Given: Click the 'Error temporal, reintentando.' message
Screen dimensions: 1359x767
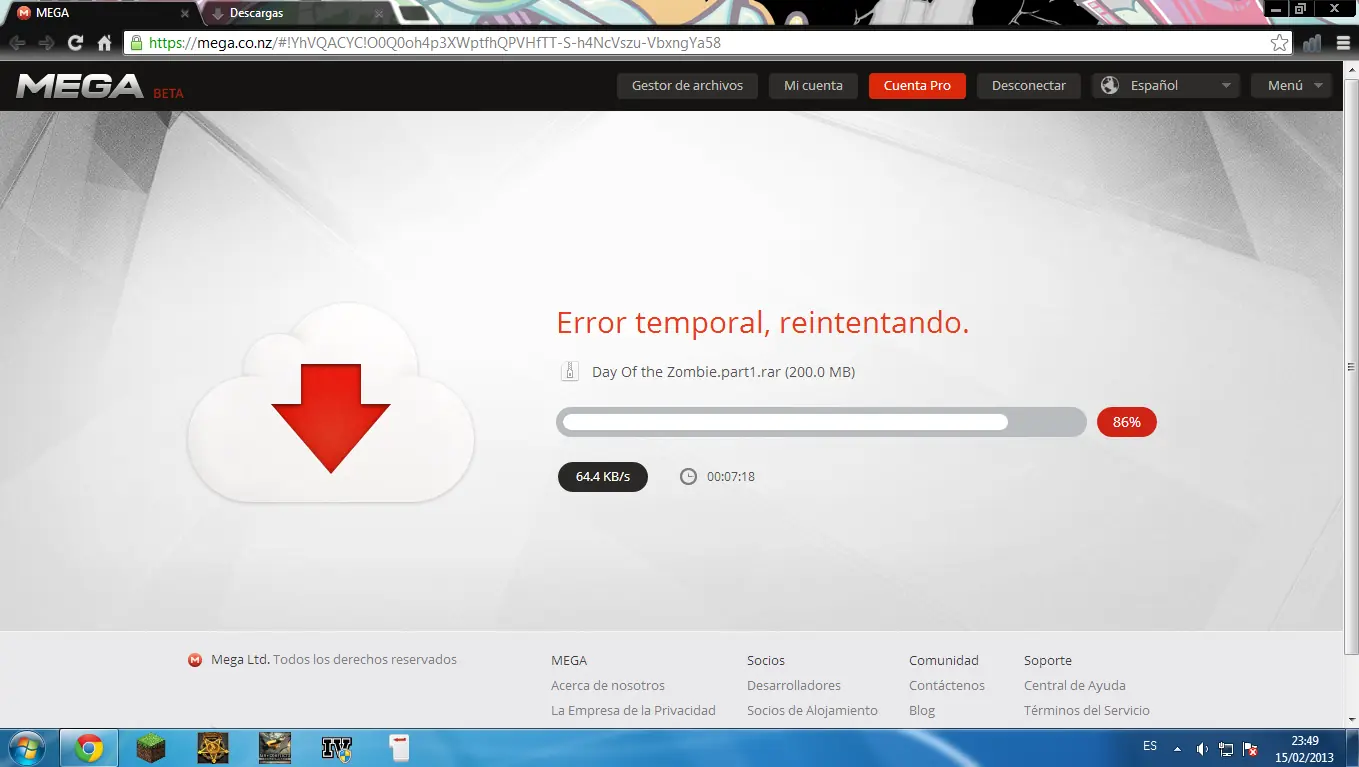Looking at the screenshot, I should (x=763, y=323).
